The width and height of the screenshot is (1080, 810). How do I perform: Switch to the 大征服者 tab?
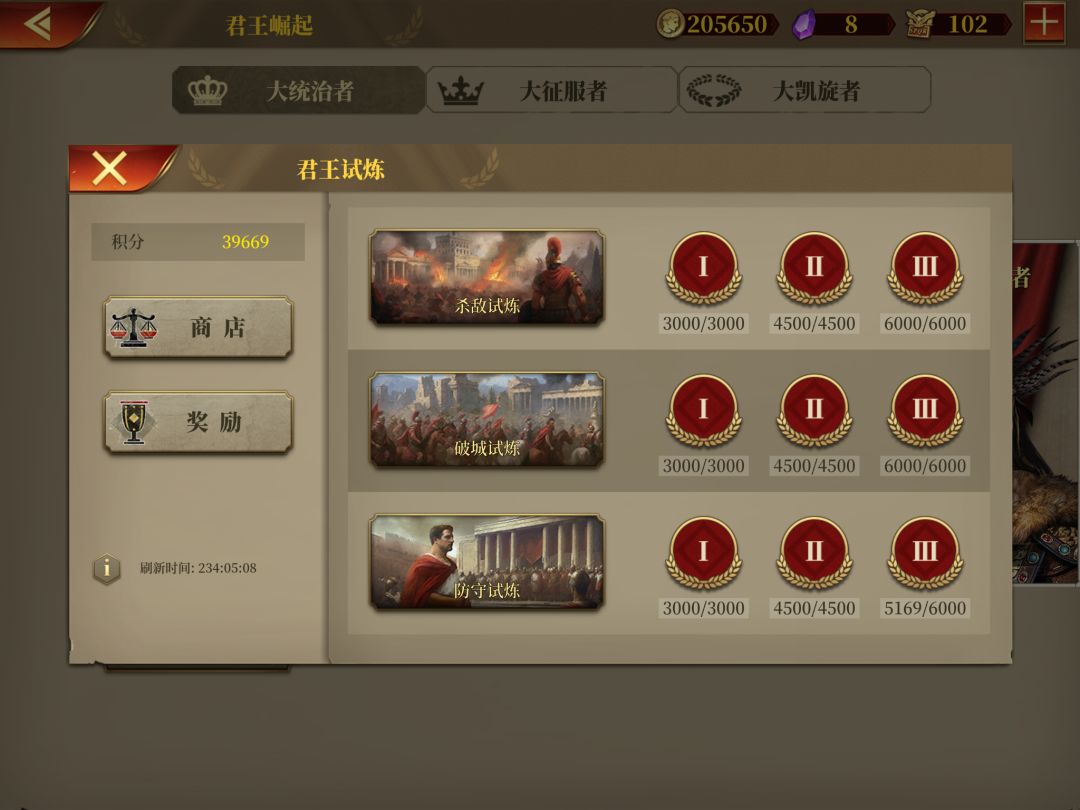551,90
